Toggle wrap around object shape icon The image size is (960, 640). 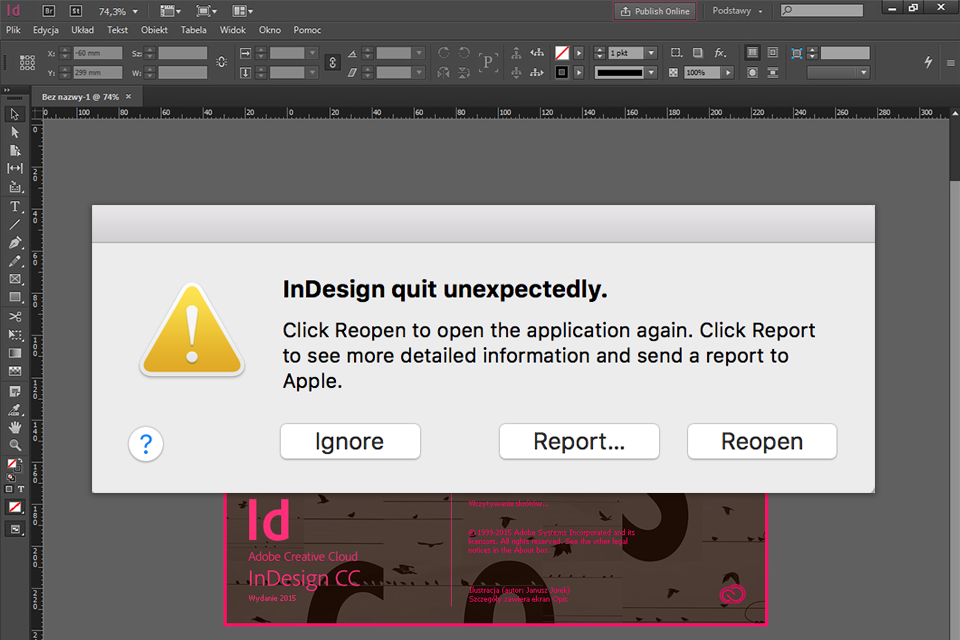point(752,72)
